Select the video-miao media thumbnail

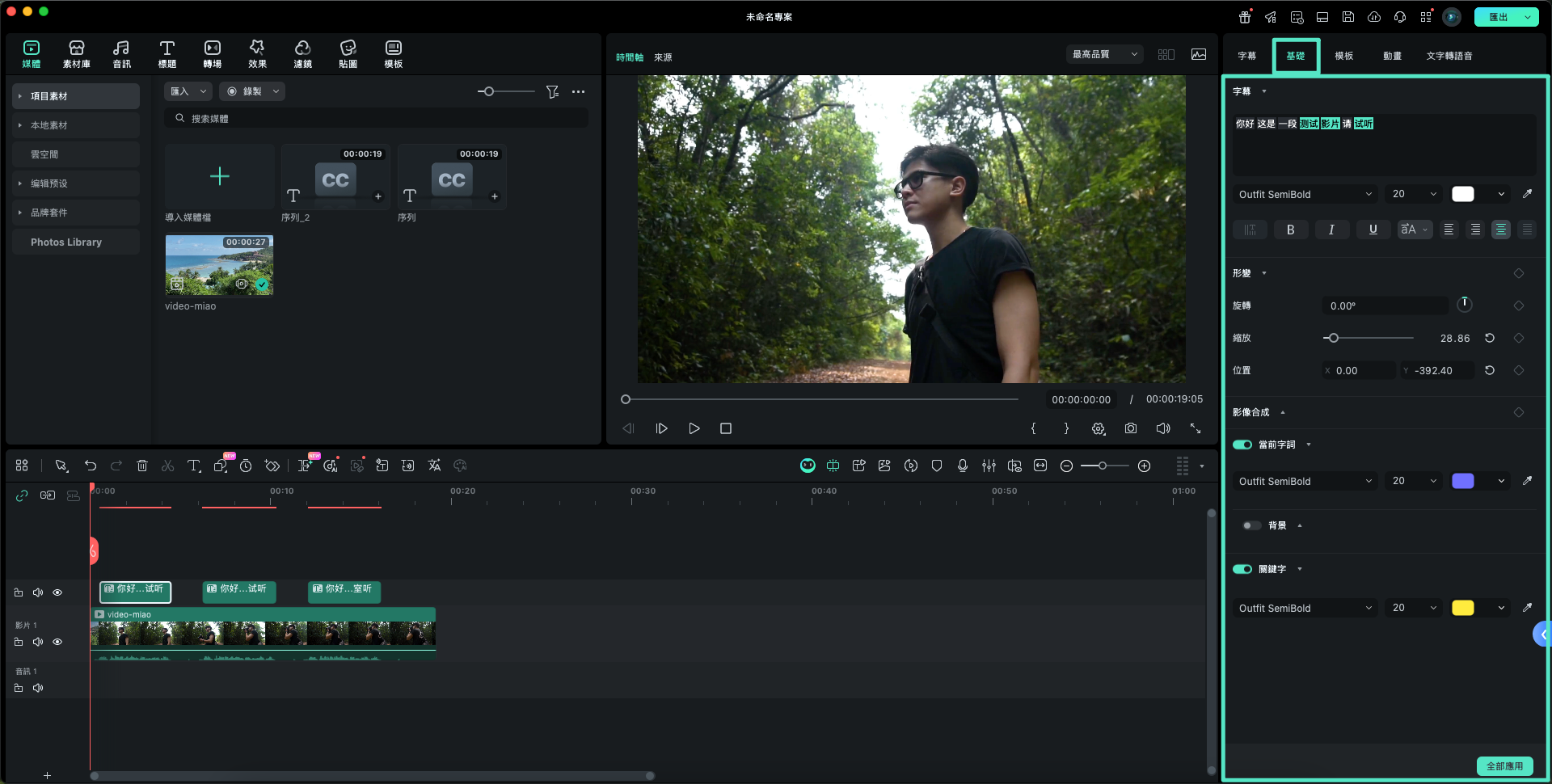(219, 265)
